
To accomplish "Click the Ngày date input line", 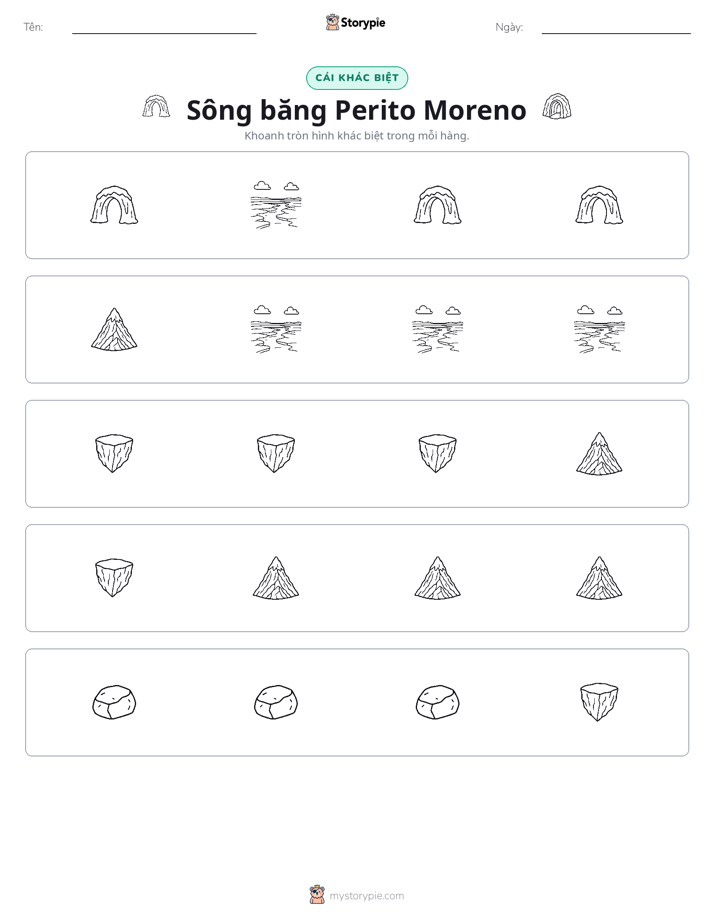I will tap(616, 27).
